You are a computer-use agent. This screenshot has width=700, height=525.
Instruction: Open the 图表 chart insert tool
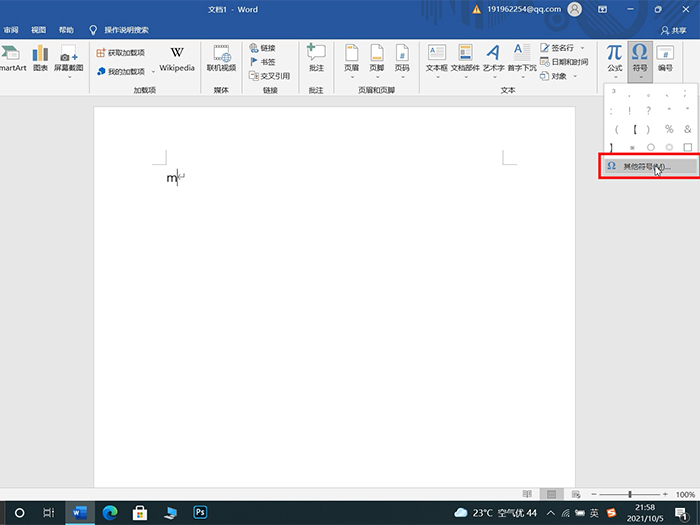point(40,58)
